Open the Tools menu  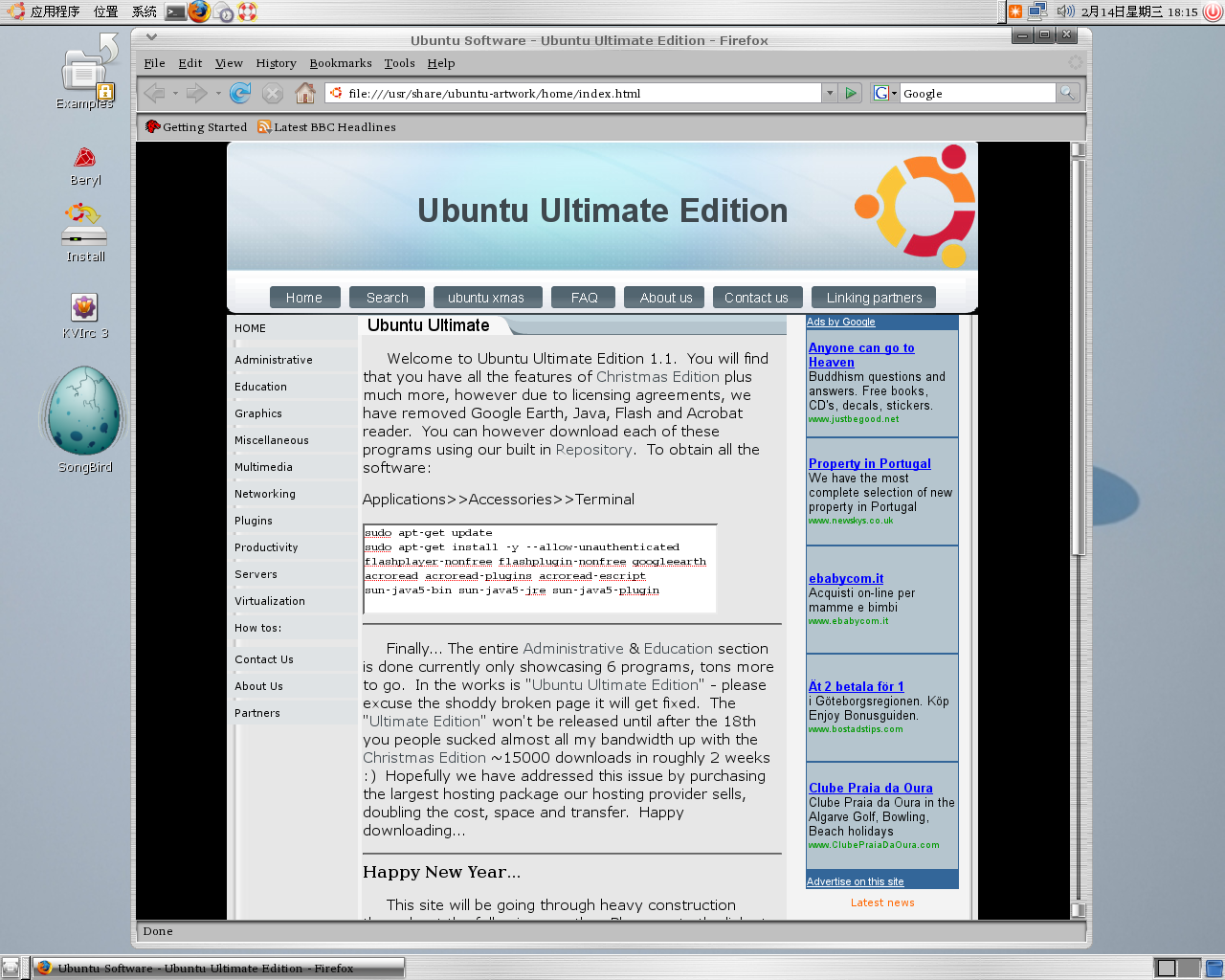(x=399, y=63)
